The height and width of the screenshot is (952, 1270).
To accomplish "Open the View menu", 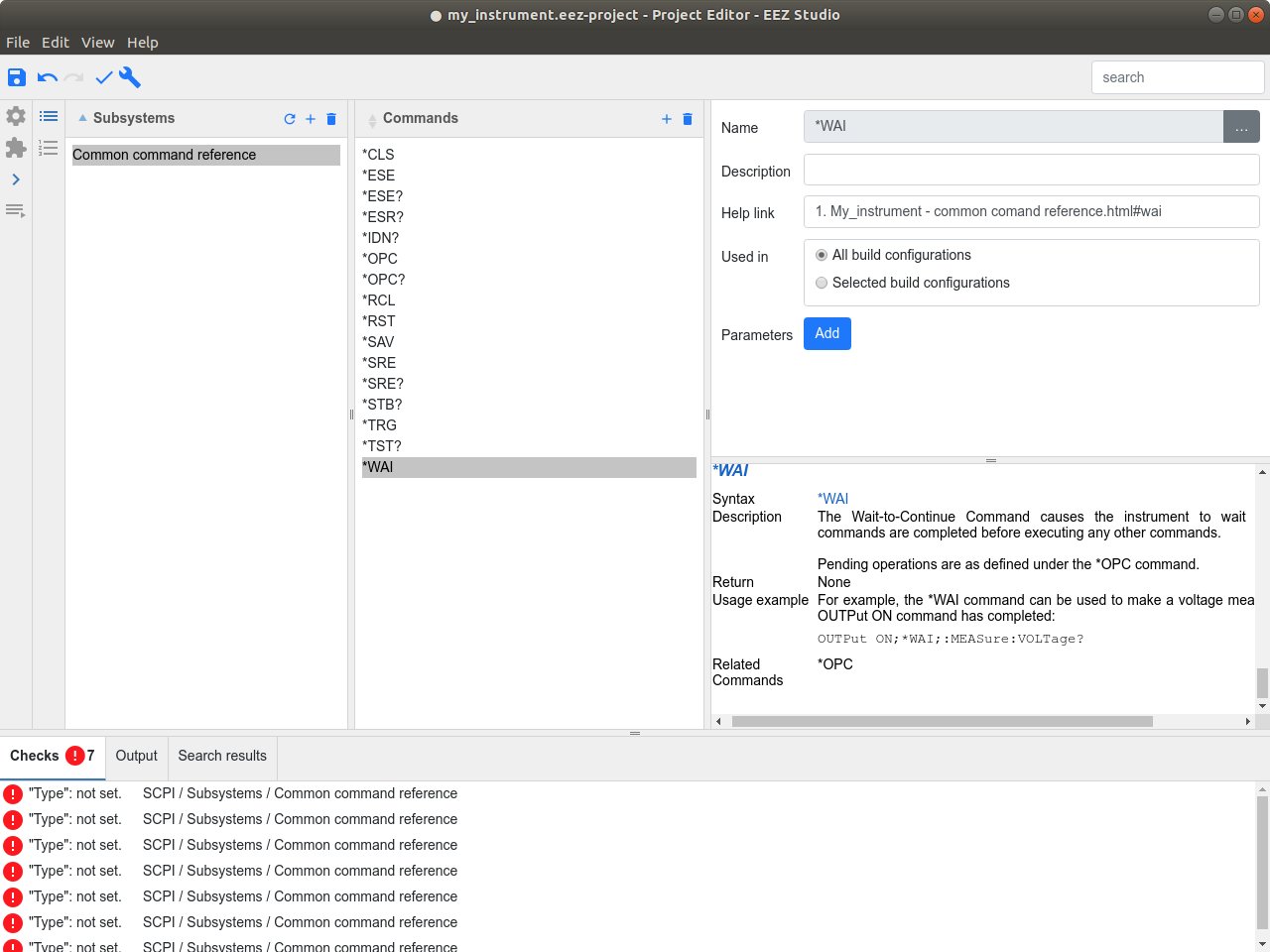I will coord(98,43).
